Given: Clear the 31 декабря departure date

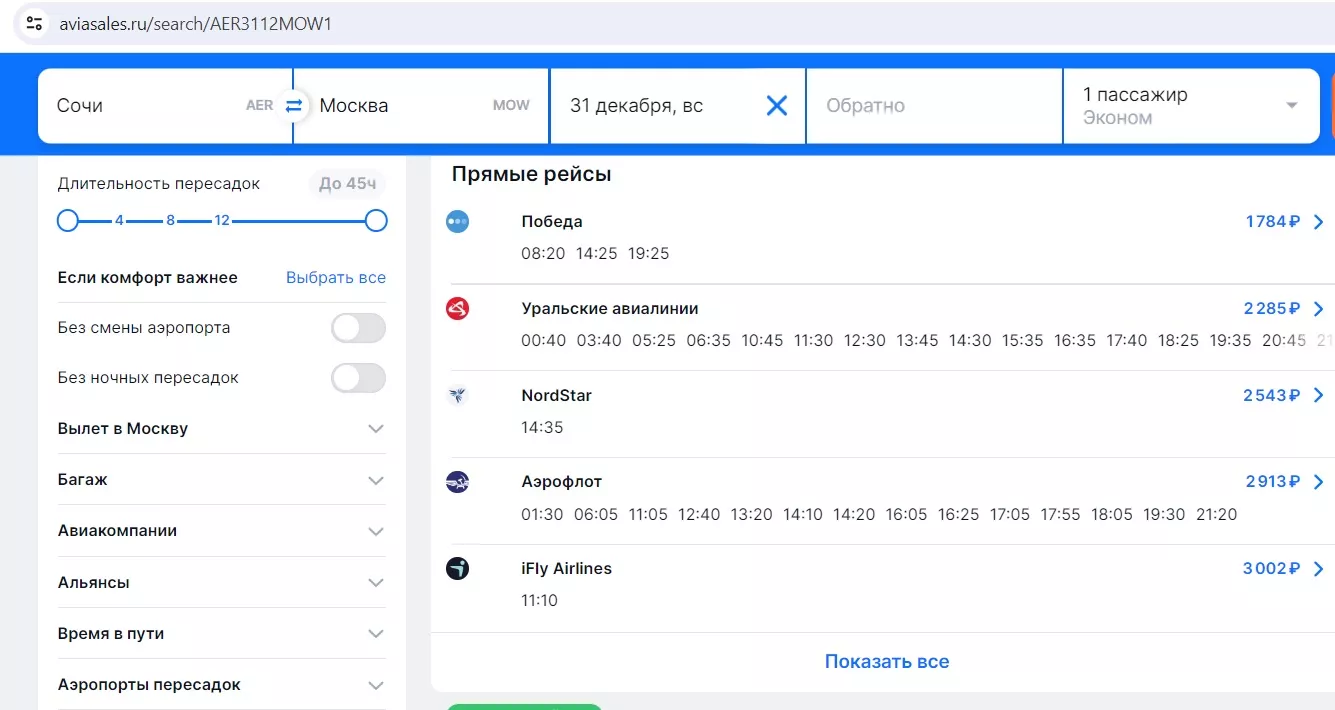Looking at the screenshot, I should tap(776, 106).
